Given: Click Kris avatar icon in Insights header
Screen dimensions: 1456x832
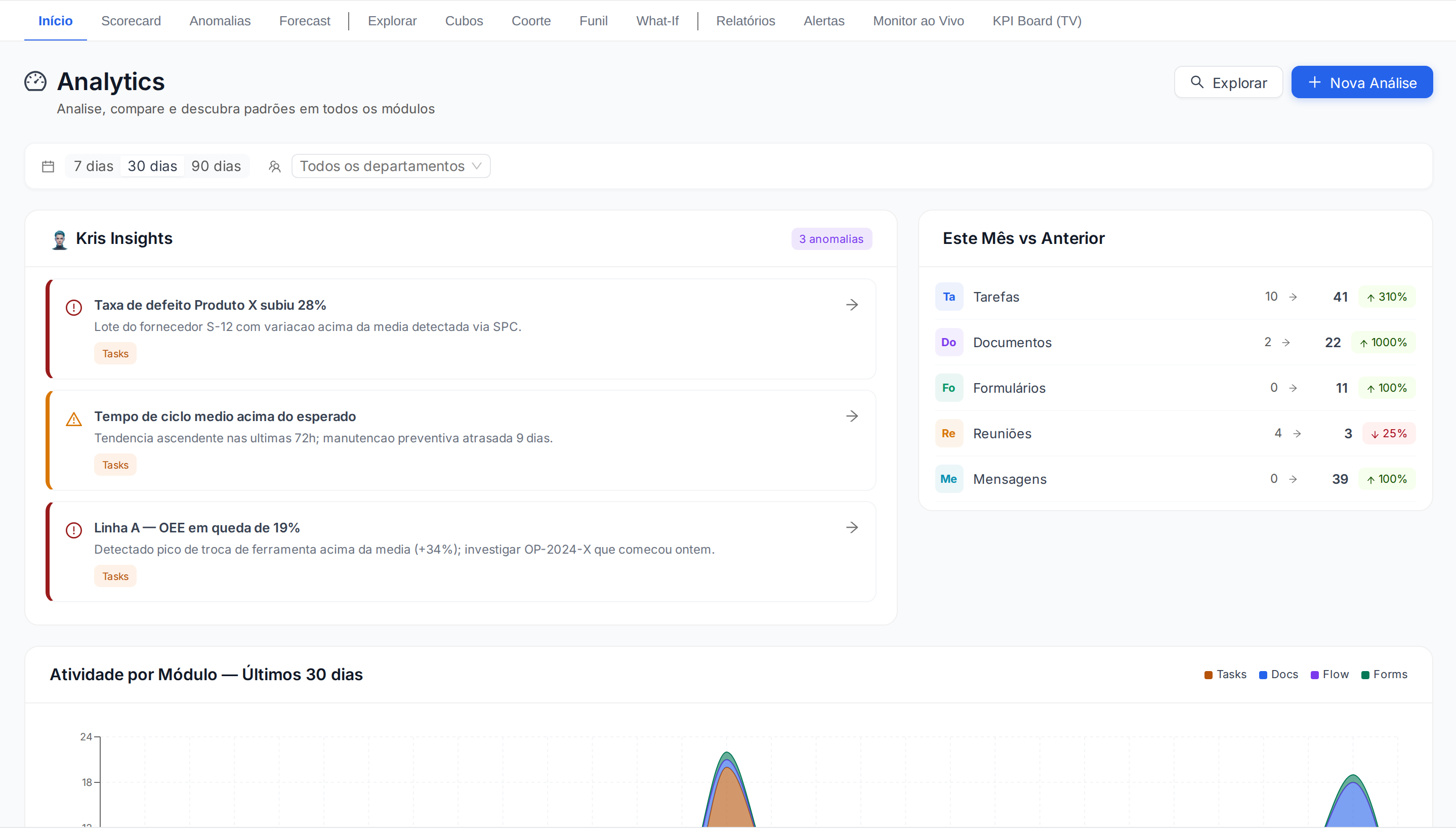Looking at the screenshot, I should [x=59, y=239].
